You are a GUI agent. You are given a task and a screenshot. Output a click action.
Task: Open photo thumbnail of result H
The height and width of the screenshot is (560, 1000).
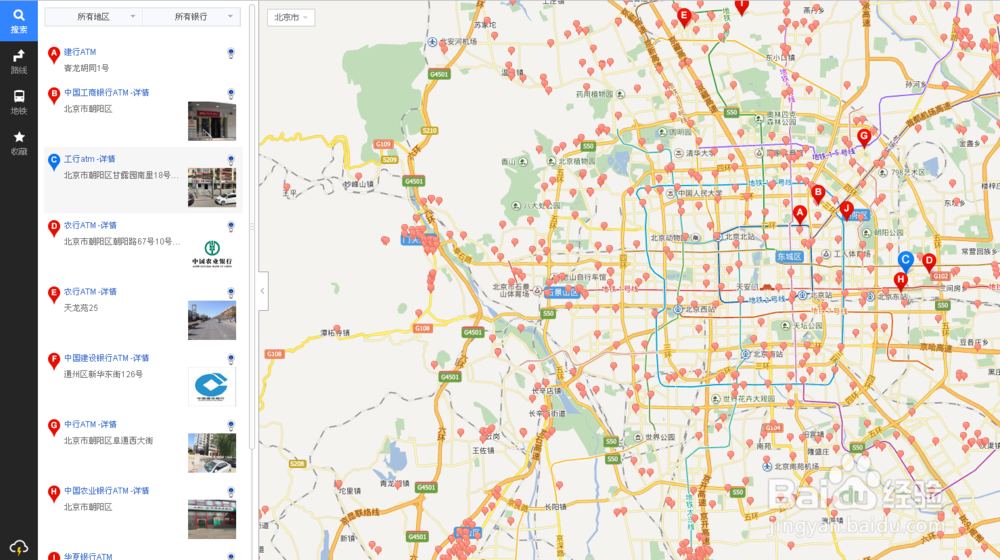(212, 519)
